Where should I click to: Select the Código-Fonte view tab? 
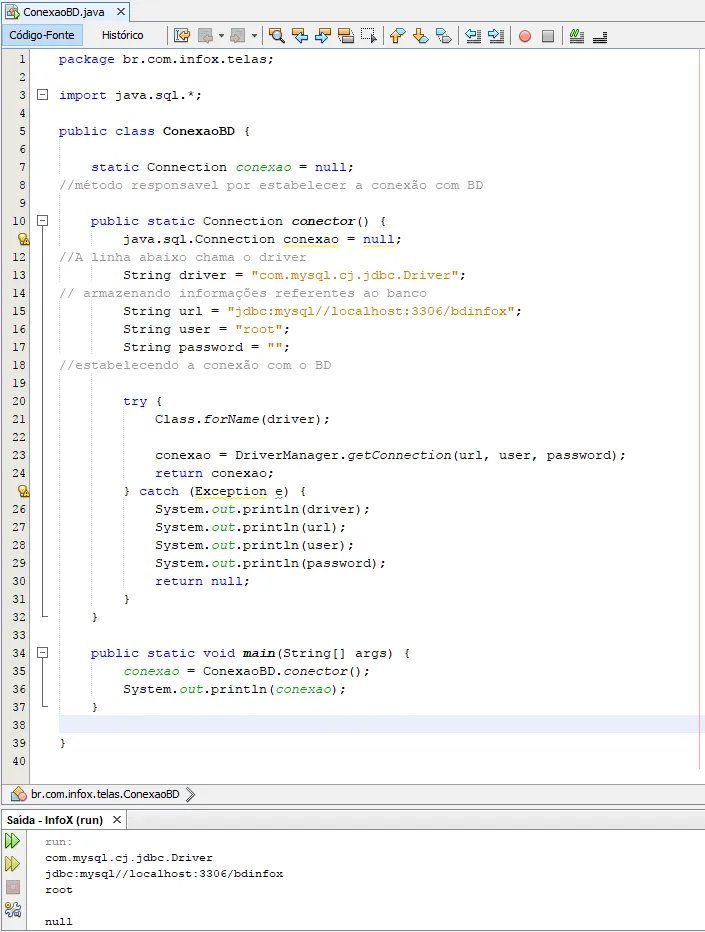coord(42,35)
